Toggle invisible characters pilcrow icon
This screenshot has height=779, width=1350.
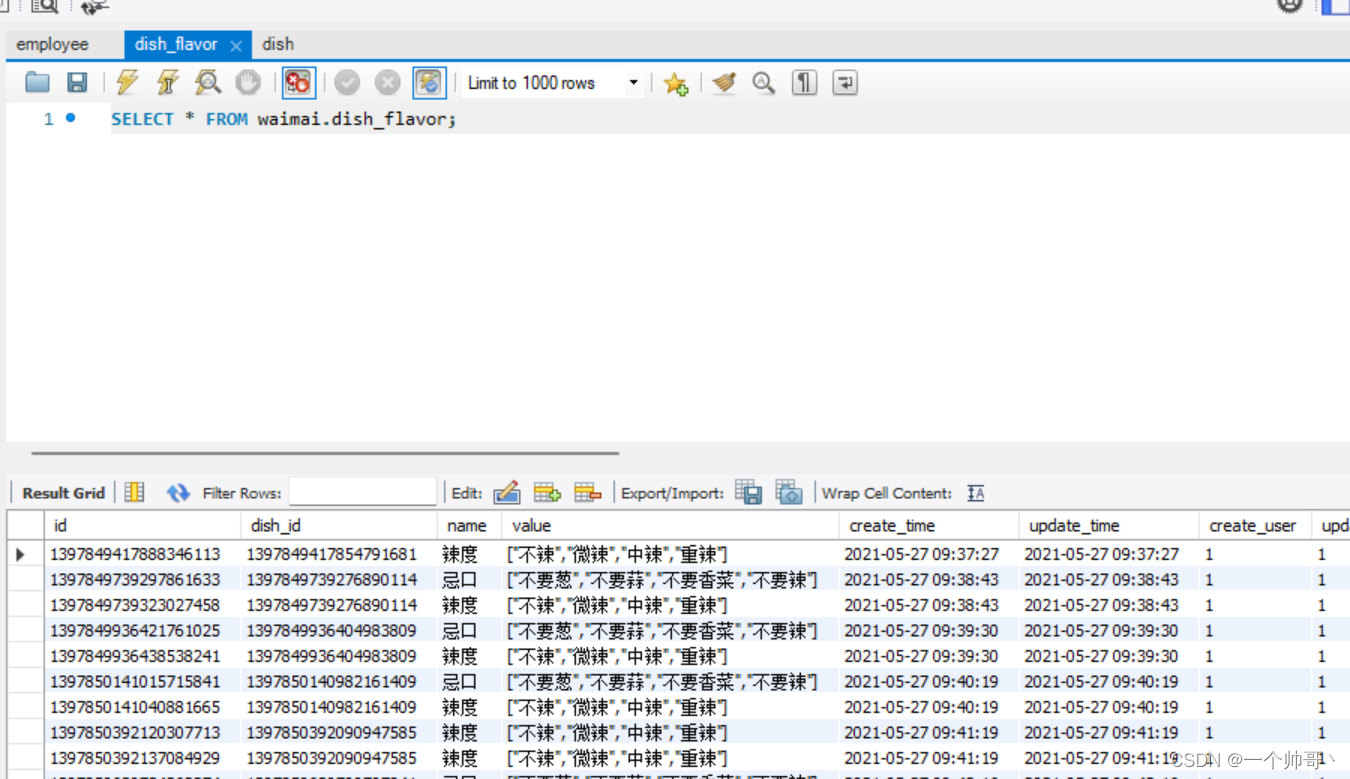805,83
